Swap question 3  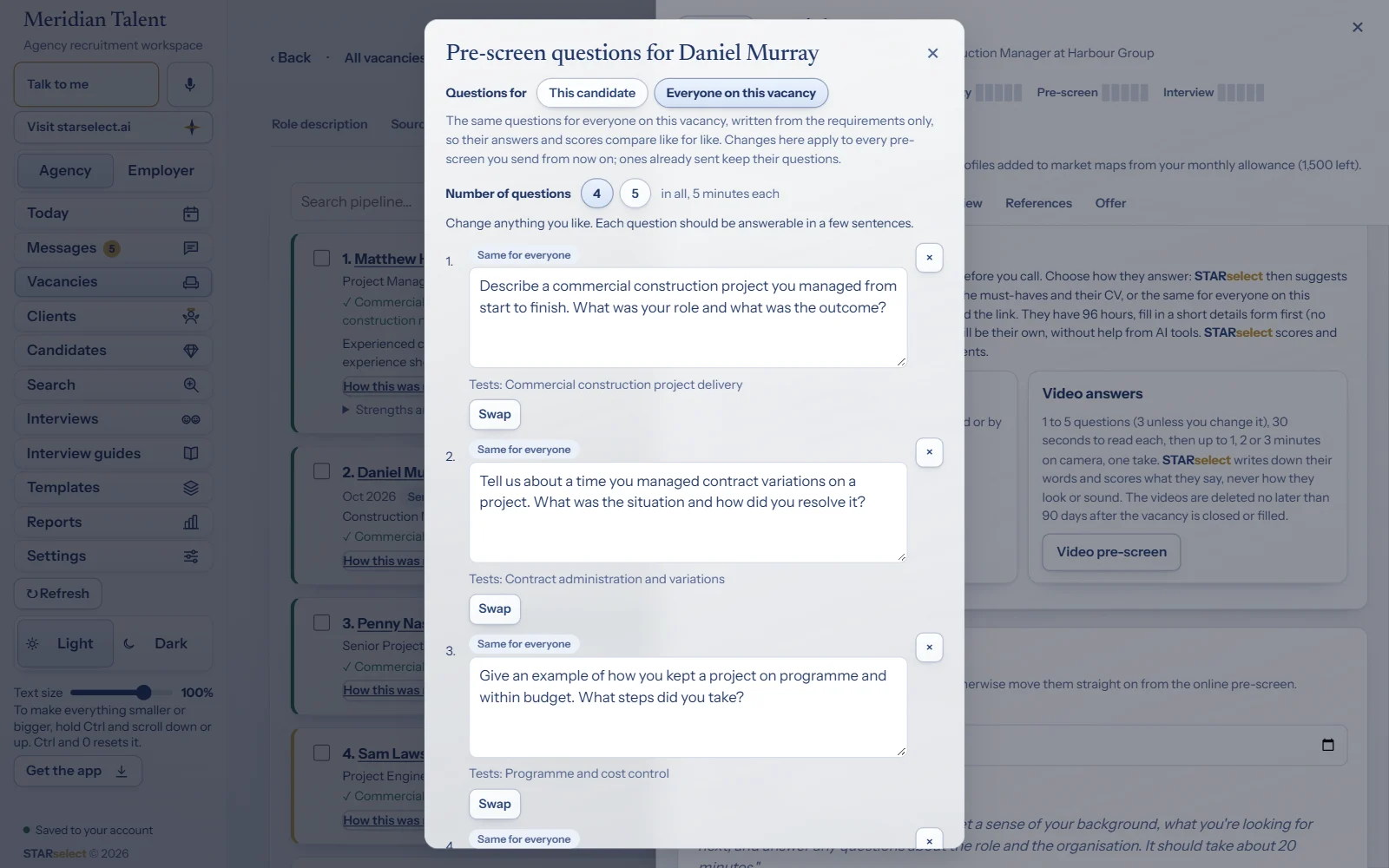click(495, 804)
